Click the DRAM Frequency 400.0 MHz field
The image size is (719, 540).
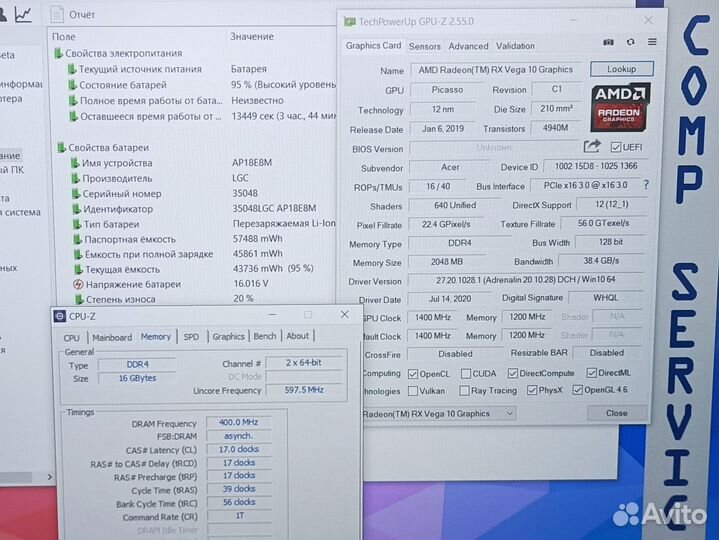click(238, 422)
